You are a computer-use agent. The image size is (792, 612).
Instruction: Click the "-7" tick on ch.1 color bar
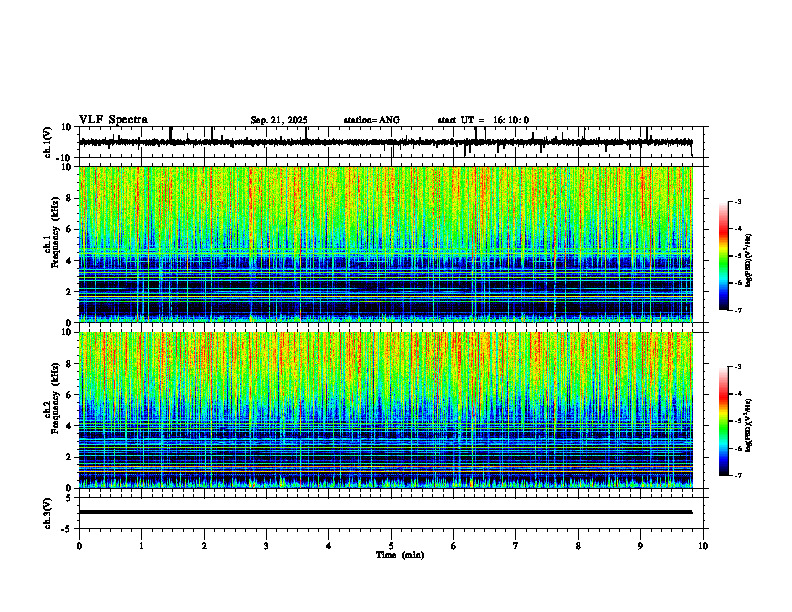737,310
